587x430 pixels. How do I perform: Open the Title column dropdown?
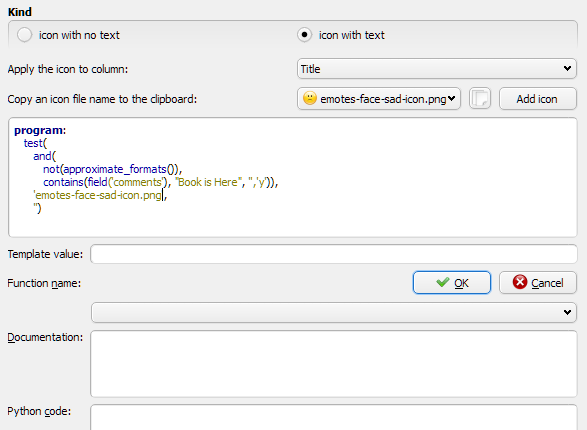(x=437, y=68)
